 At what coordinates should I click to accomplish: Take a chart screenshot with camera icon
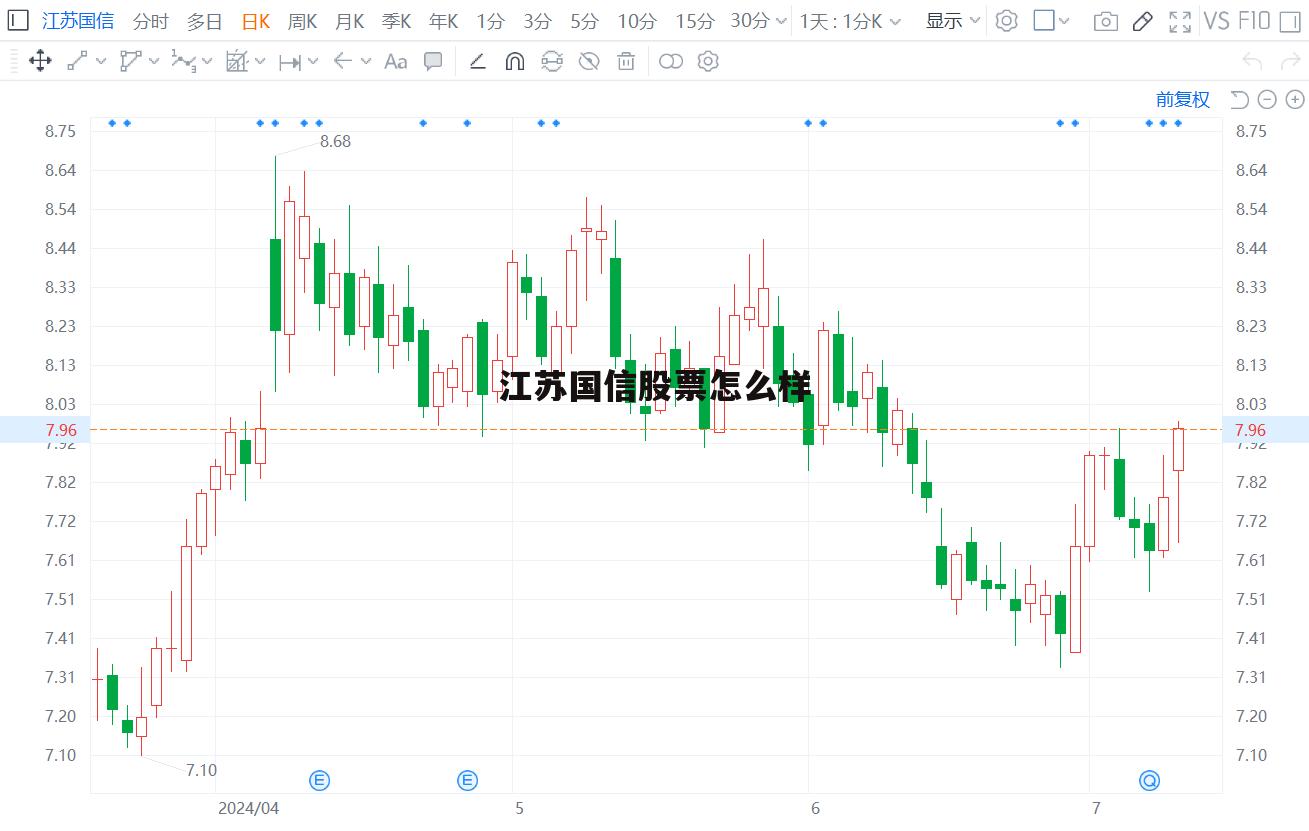1105,21
